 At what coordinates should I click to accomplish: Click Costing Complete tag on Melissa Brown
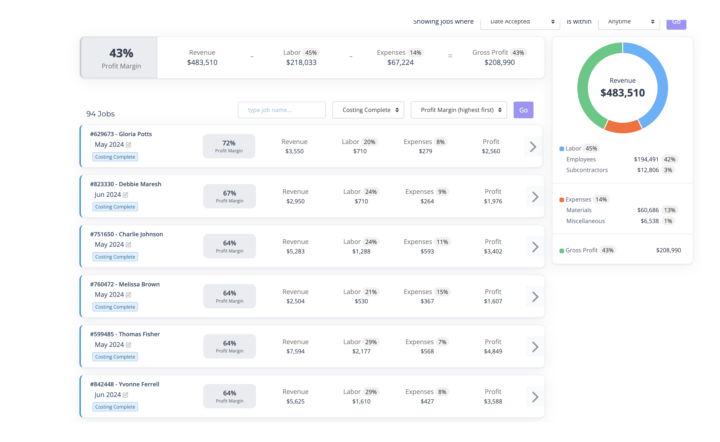(x=115, y=307)
